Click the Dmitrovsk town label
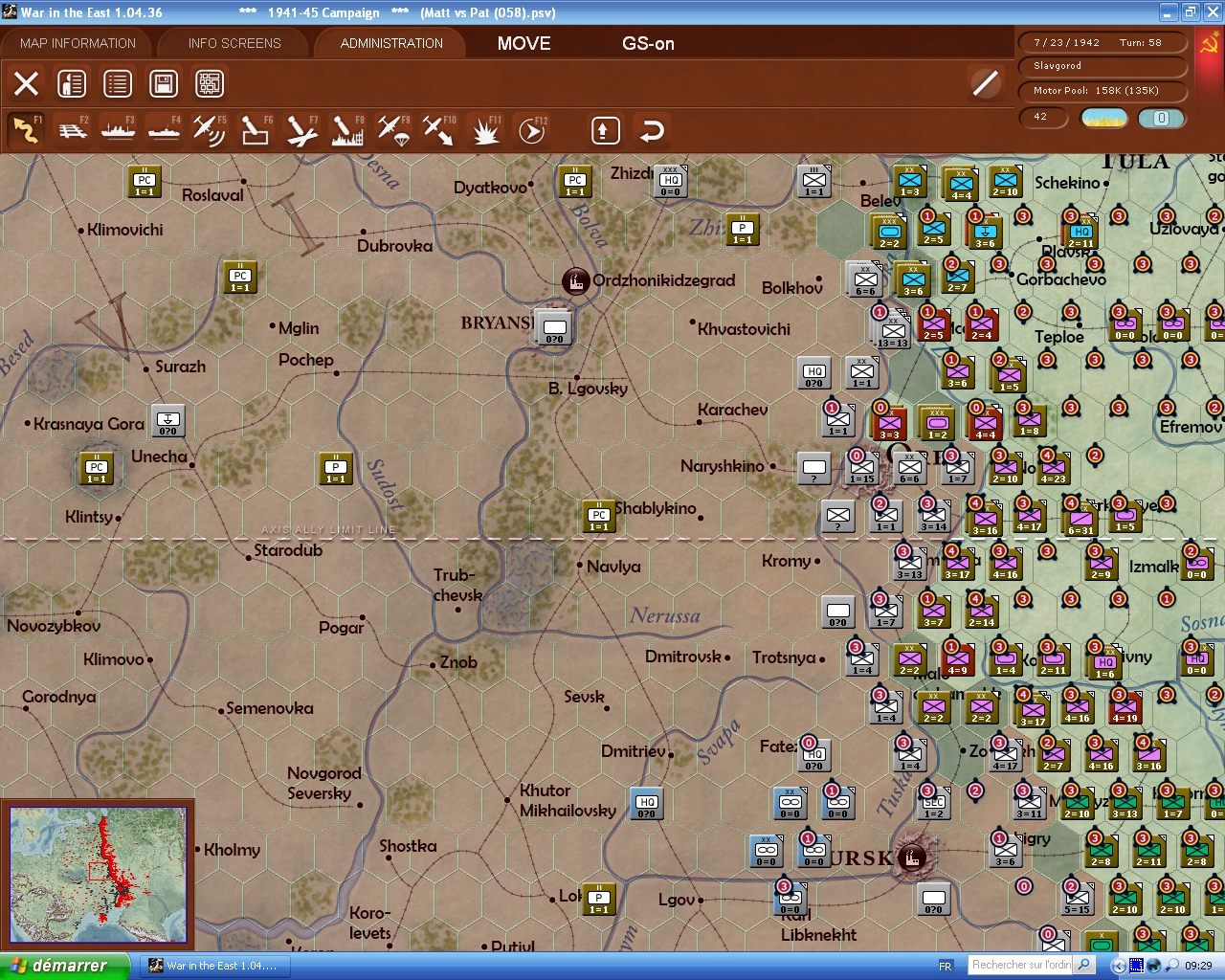The image size is (1225, 980). point(683,657)
